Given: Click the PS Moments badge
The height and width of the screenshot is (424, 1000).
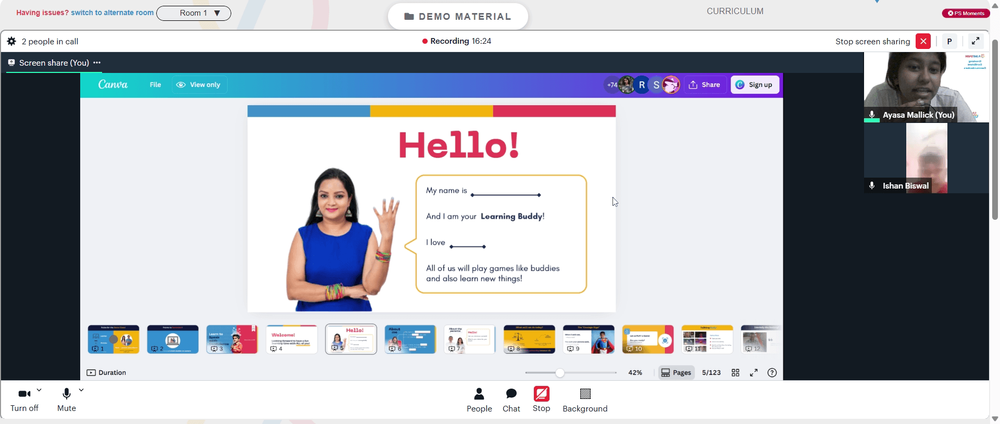Looking at the screenshot, I should pyautogui.click(x=966, y=13).
